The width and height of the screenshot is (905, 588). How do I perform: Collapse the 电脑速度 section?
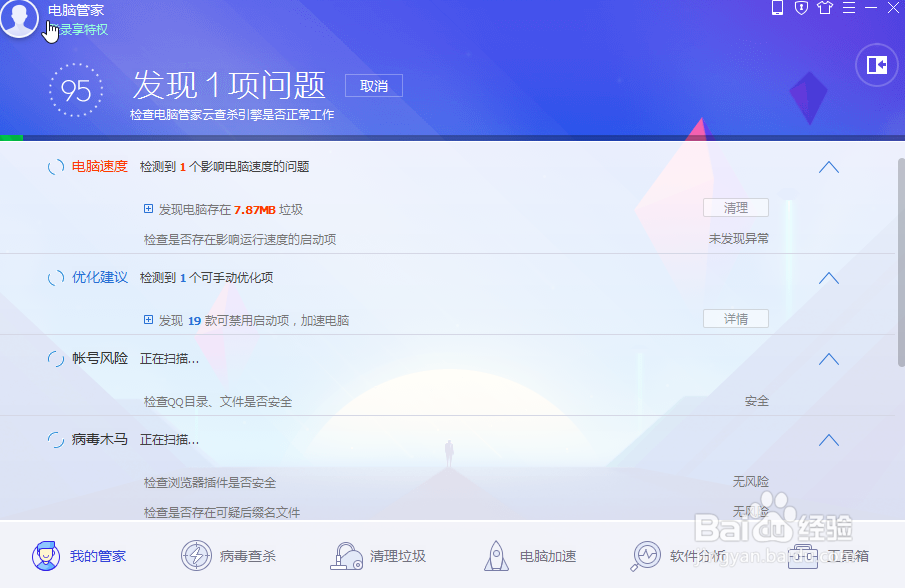[828, 167]
